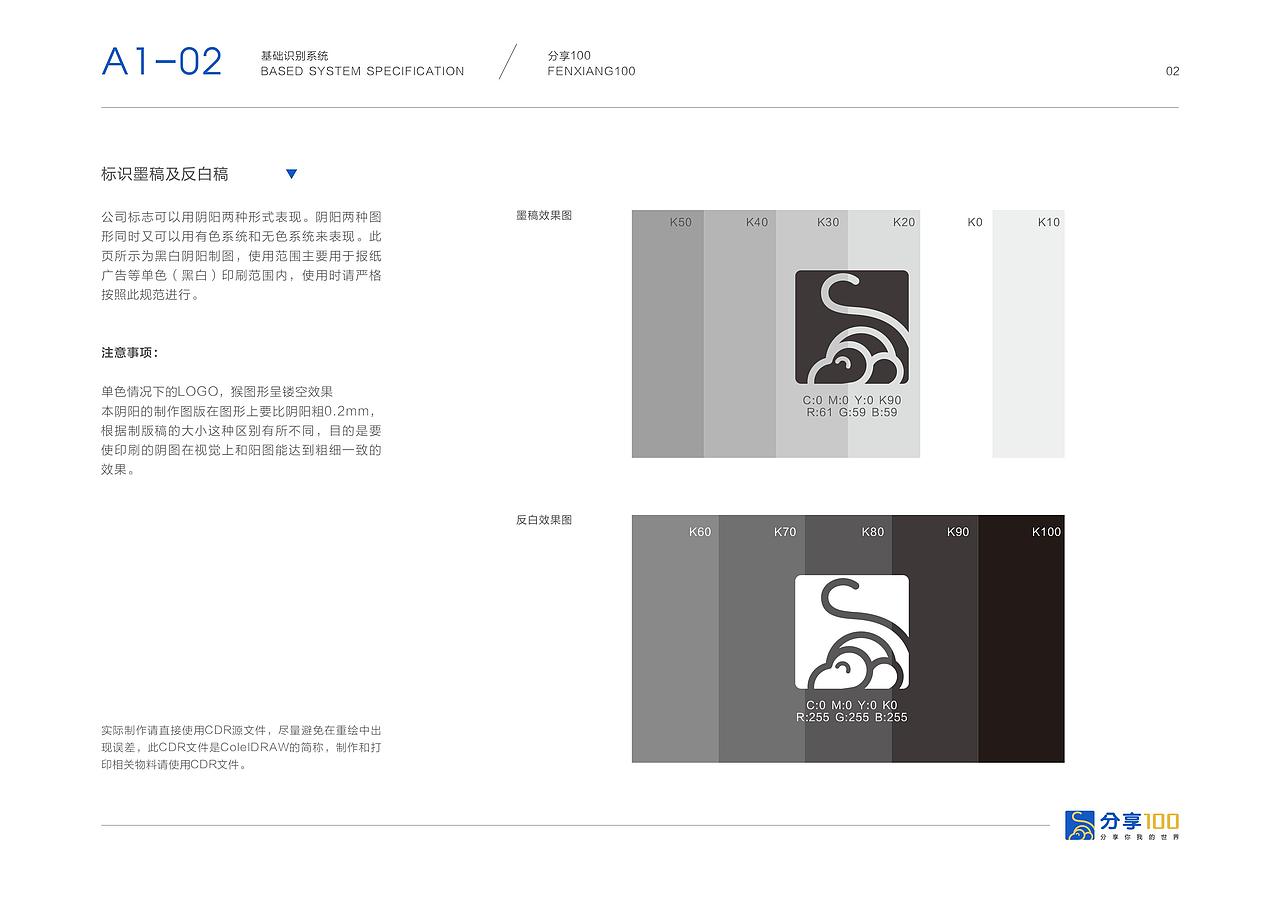
Task: Click the 基础识别系统 header text
Action: point(294,56)
